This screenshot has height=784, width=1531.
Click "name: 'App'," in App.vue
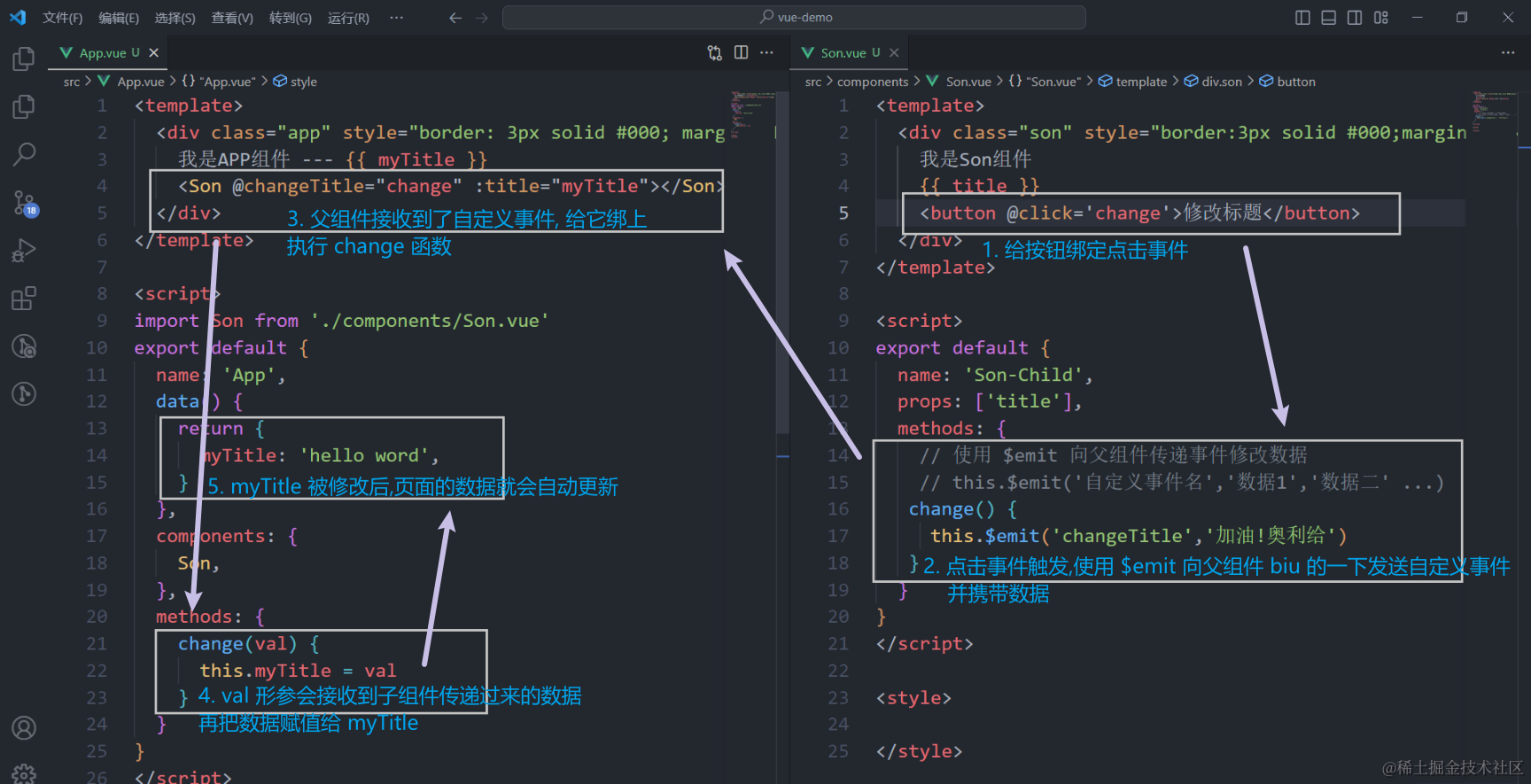(221, 375)
